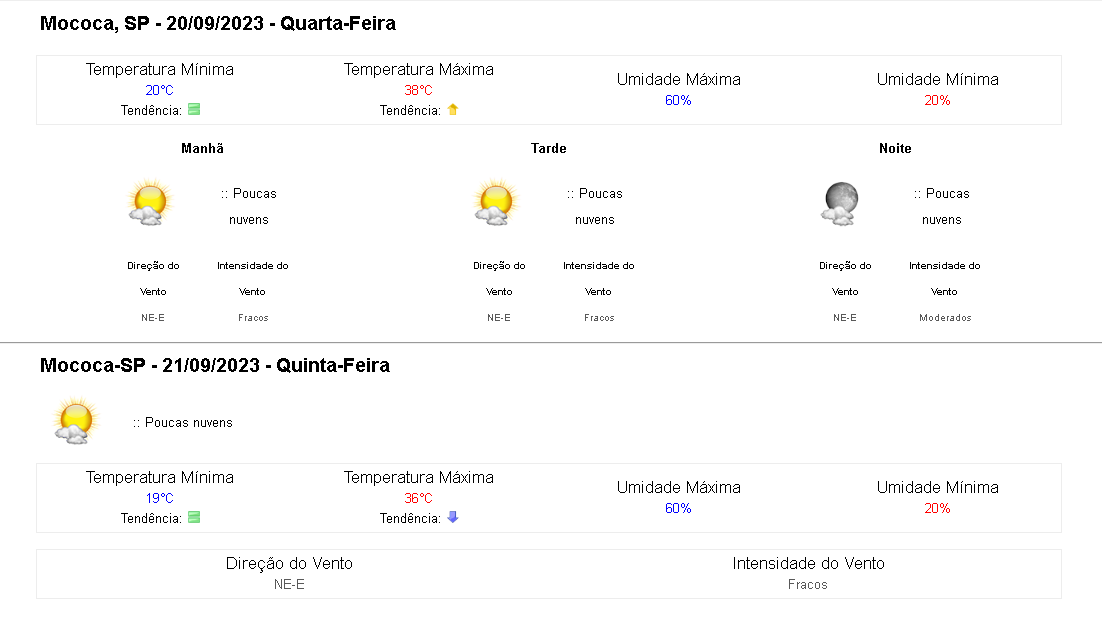The height and width of the screenshot is (619, 1102).
Task: Click the Mococa-SP 21/09/2023 heading
Action: [215, 366]
